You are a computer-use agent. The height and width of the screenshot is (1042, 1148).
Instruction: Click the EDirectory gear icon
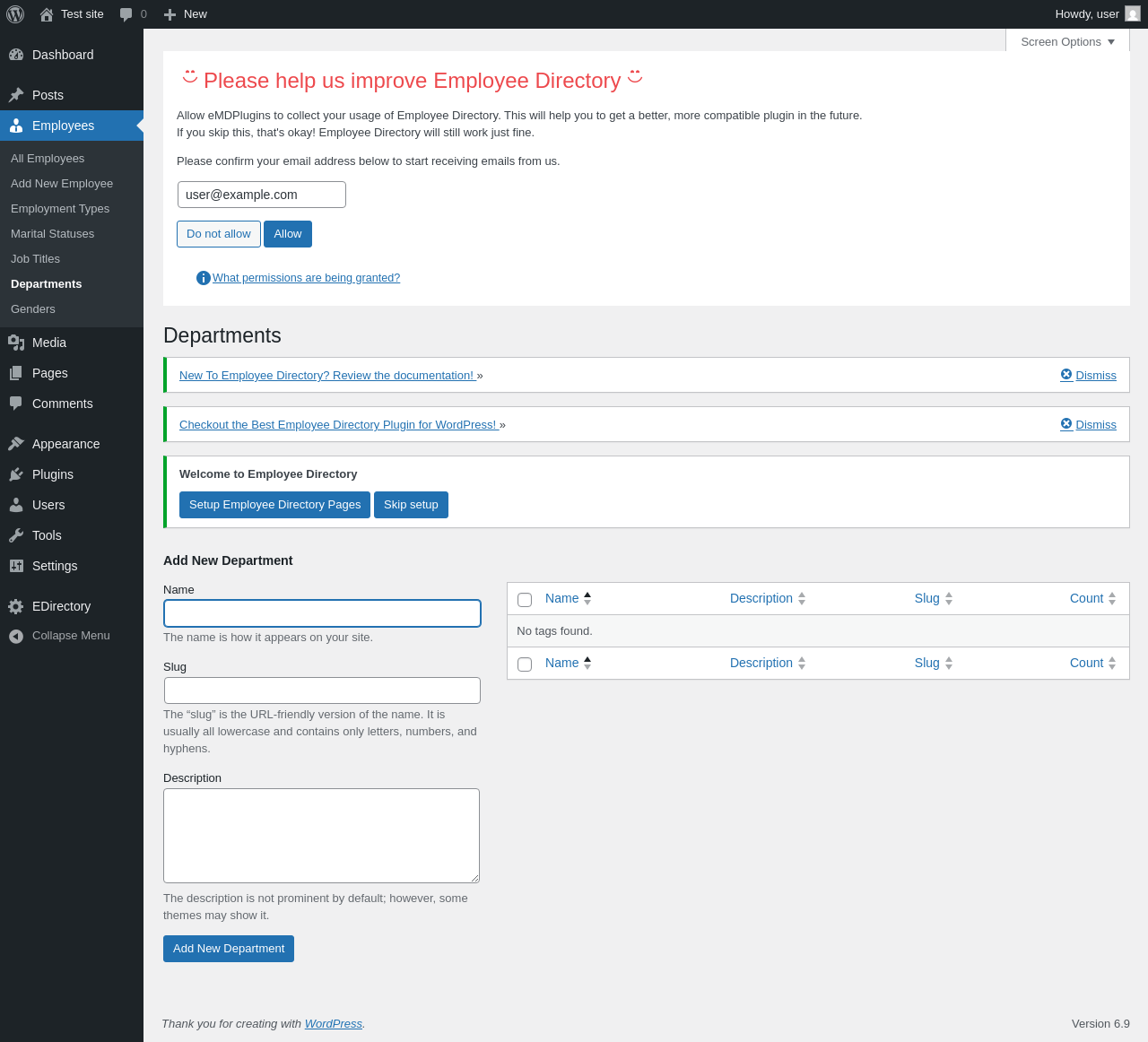[16, 606]
